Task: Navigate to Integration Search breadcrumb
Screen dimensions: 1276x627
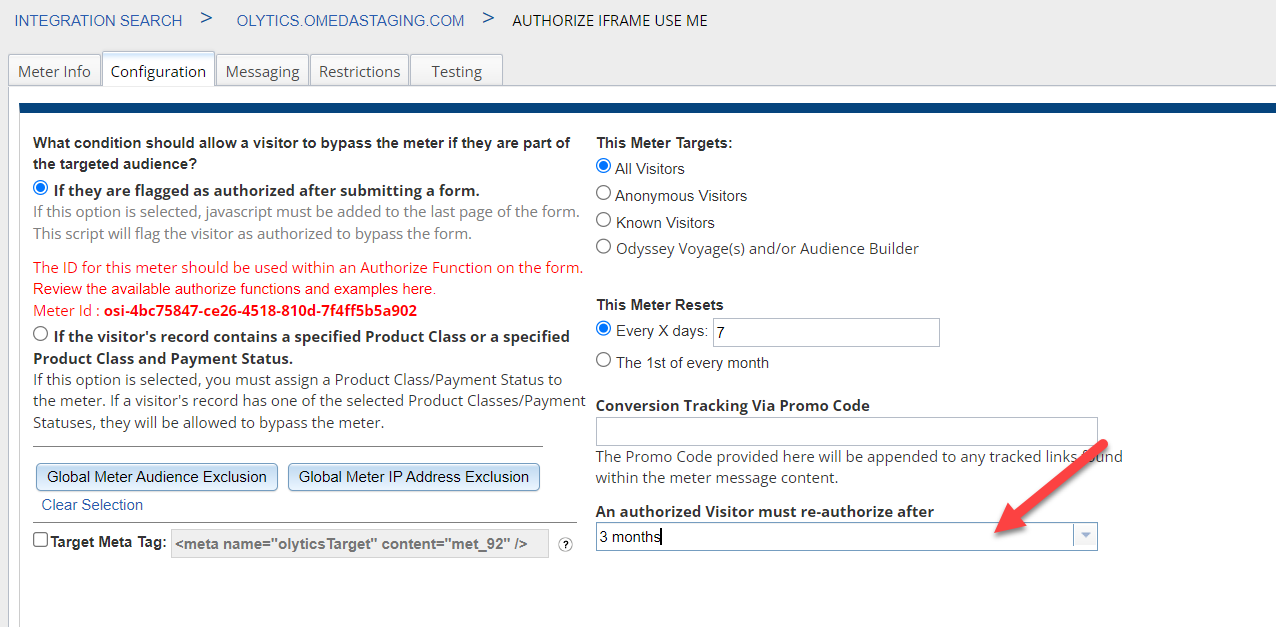Action: pyautogui.click(x=98, y=21)
